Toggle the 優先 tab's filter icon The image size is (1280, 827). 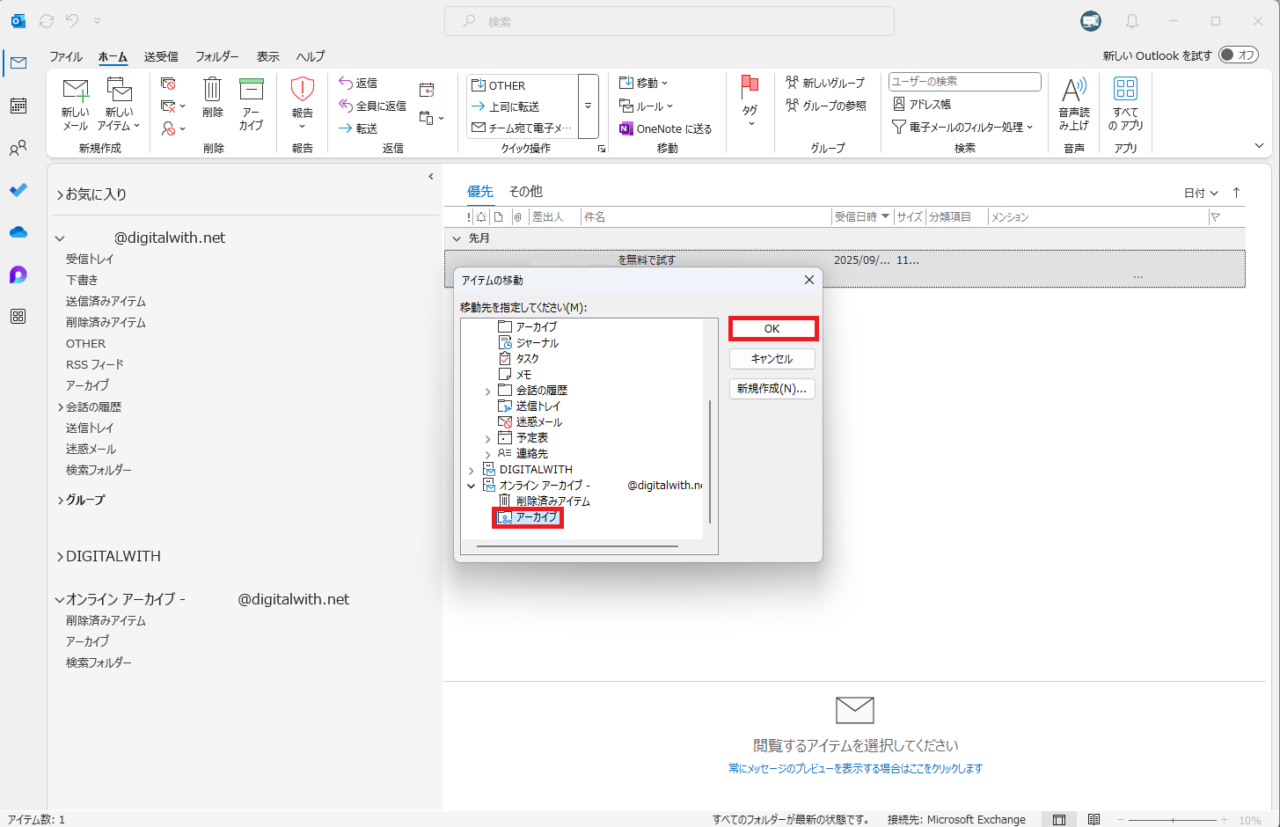(x=1215, y=216)
